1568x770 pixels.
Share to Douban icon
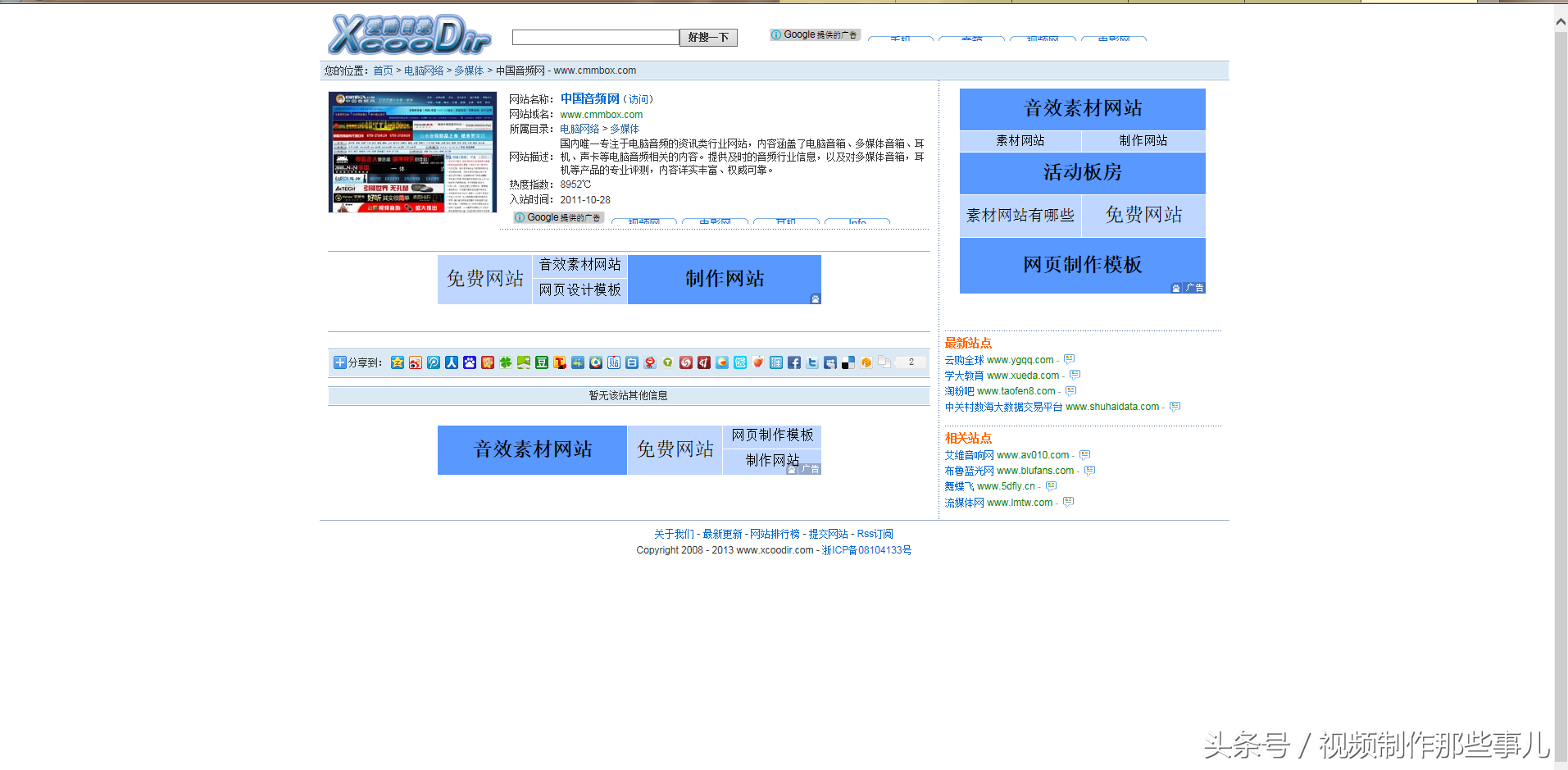(542, 362)
